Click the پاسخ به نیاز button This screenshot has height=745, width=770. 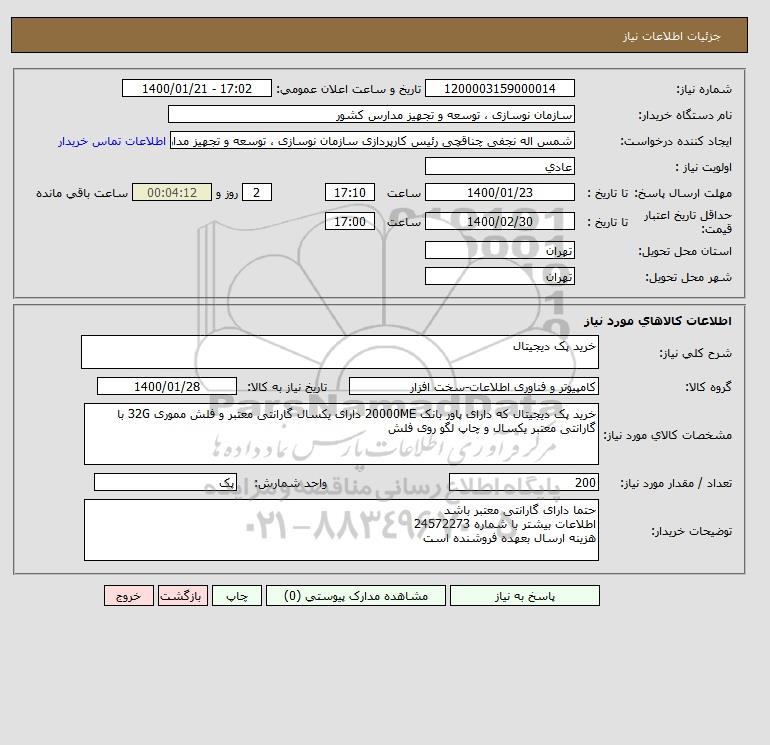click(524, 596)
